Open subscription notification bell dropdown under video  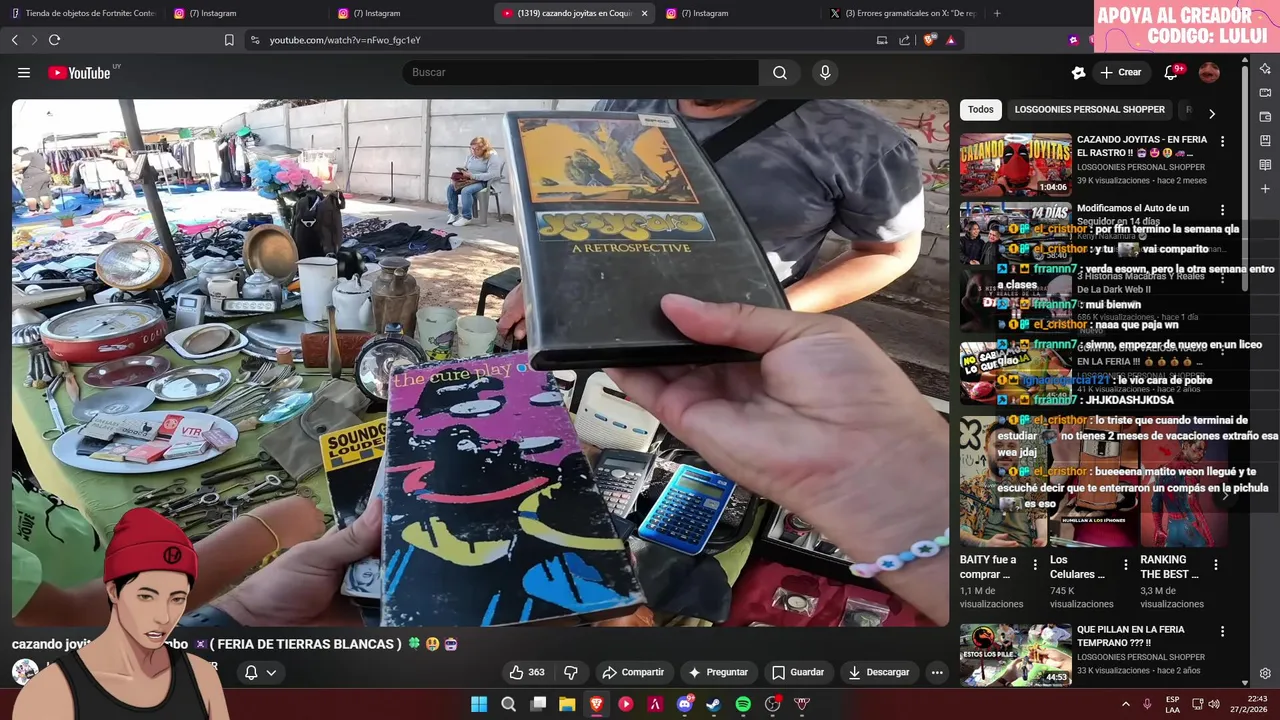pyautogui.click(x=260, y=672)
